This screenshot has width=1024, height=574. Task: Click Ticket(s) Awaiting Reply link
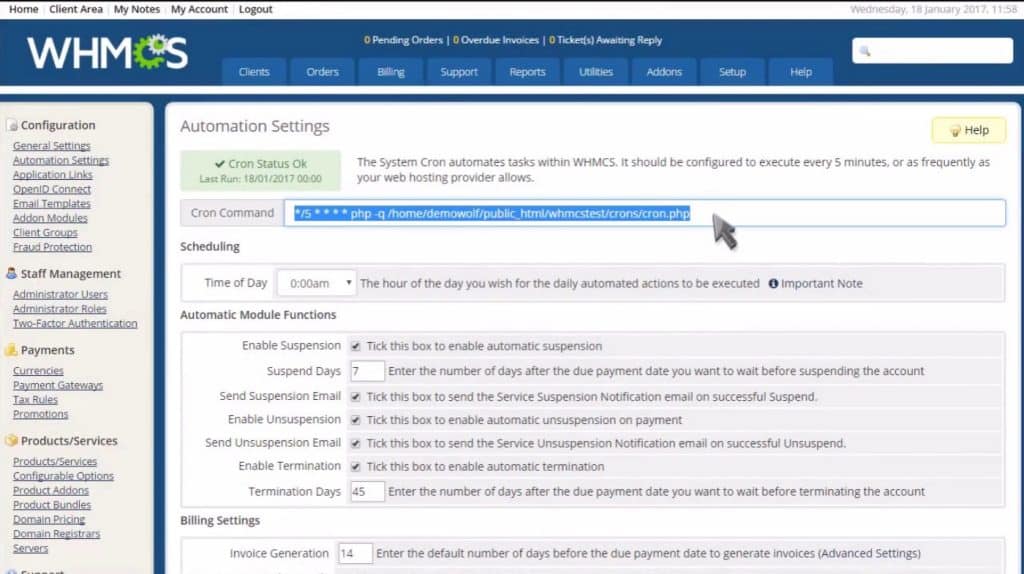pyautogui.click(x=605, y=40)
